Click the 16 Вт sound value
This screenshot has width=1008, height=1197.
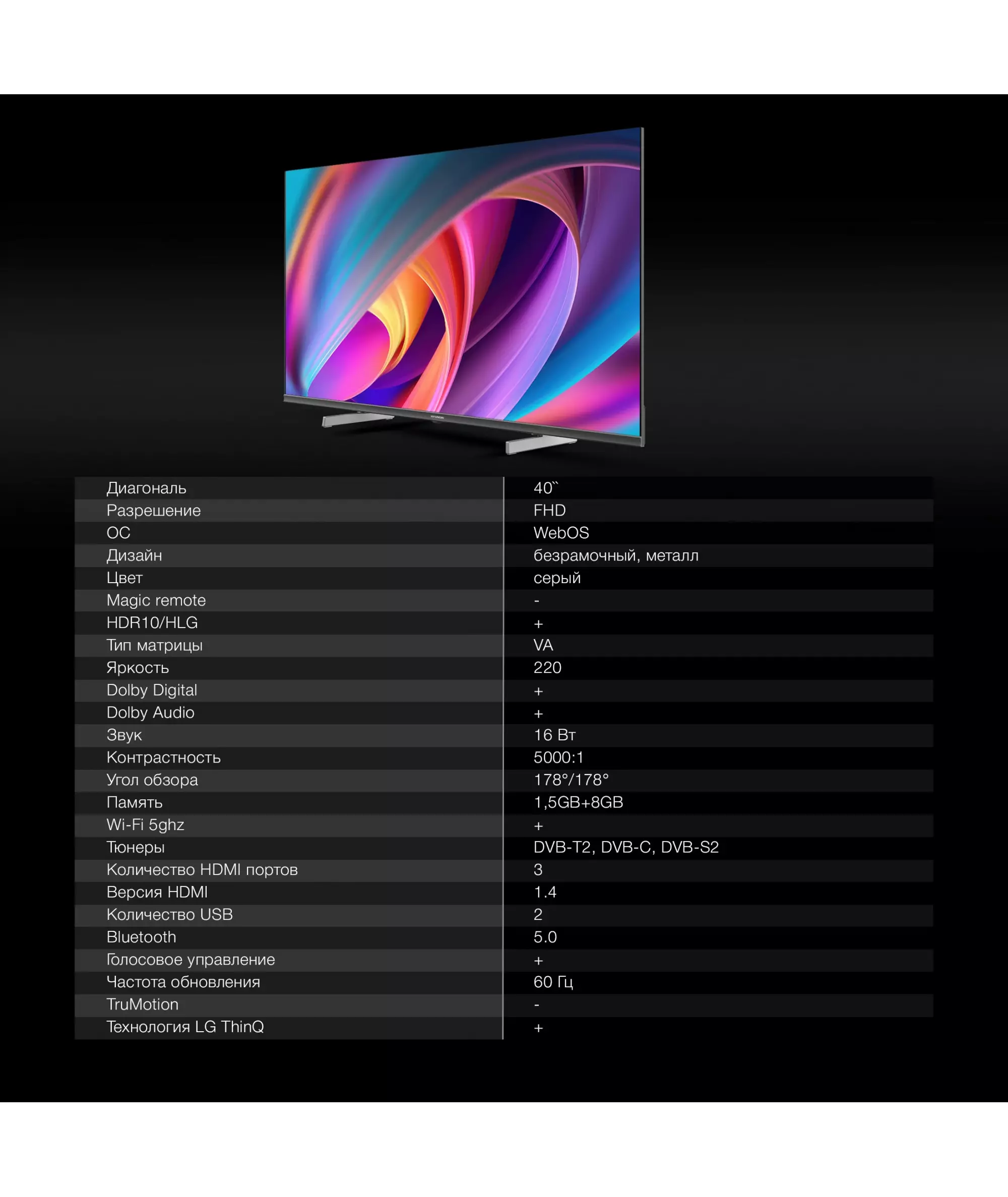[554, 735]
